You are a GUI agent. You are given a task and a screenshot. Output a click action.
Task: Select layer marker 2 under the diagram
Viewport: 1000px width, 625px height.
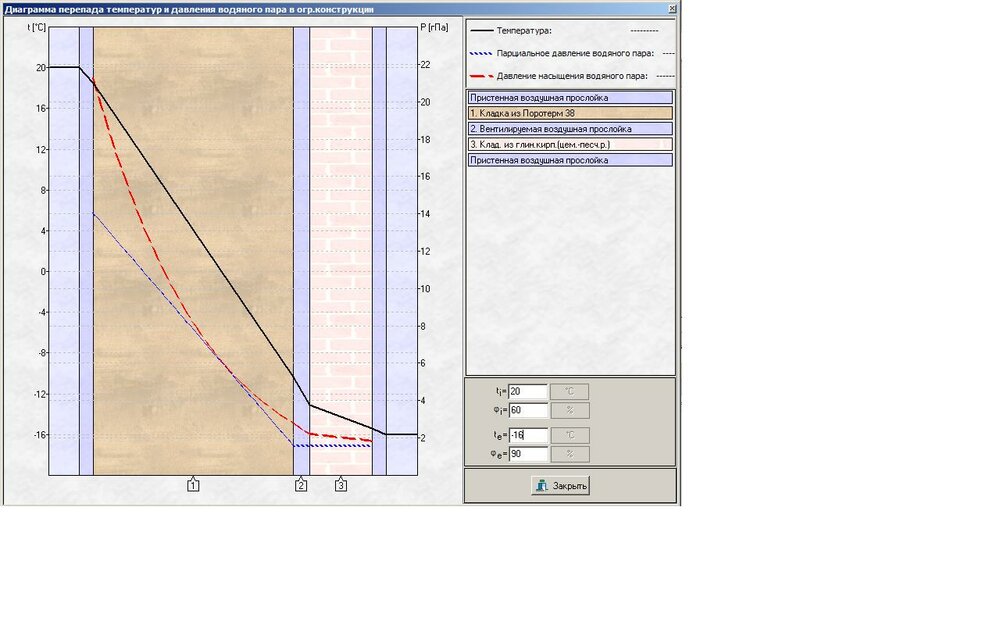click(x=301, y=485)
